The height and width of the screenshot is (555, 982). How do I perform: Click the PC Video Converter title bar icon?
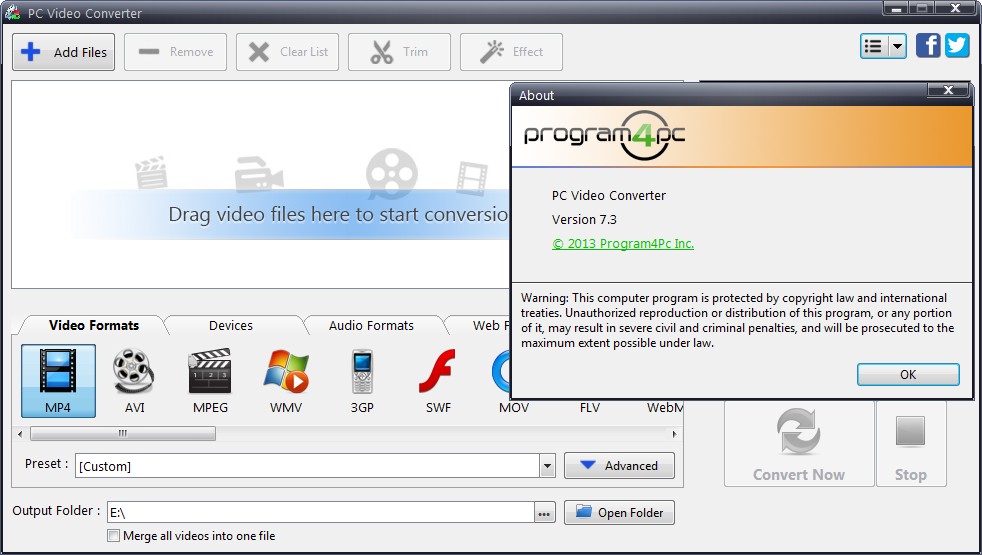pyautogui.click(x=13, y=12)
